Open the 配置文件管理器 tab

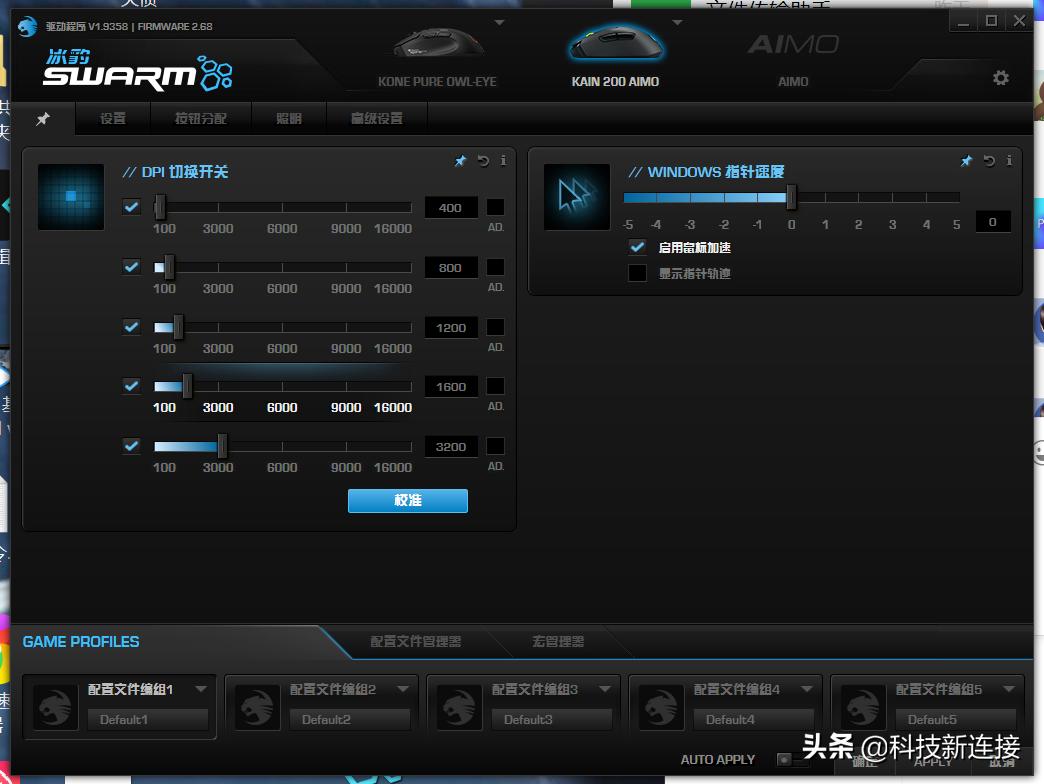[x=415, y=642]
